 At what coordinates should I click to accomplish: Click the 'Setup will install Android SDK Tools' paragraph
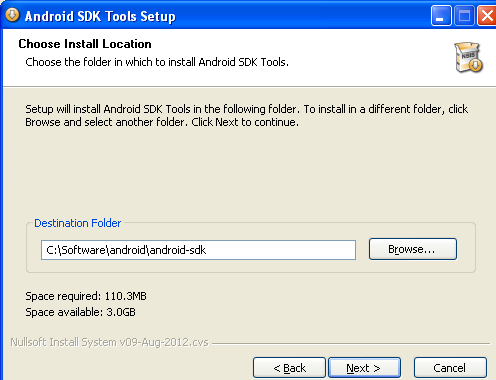click(x=247, y=115)
